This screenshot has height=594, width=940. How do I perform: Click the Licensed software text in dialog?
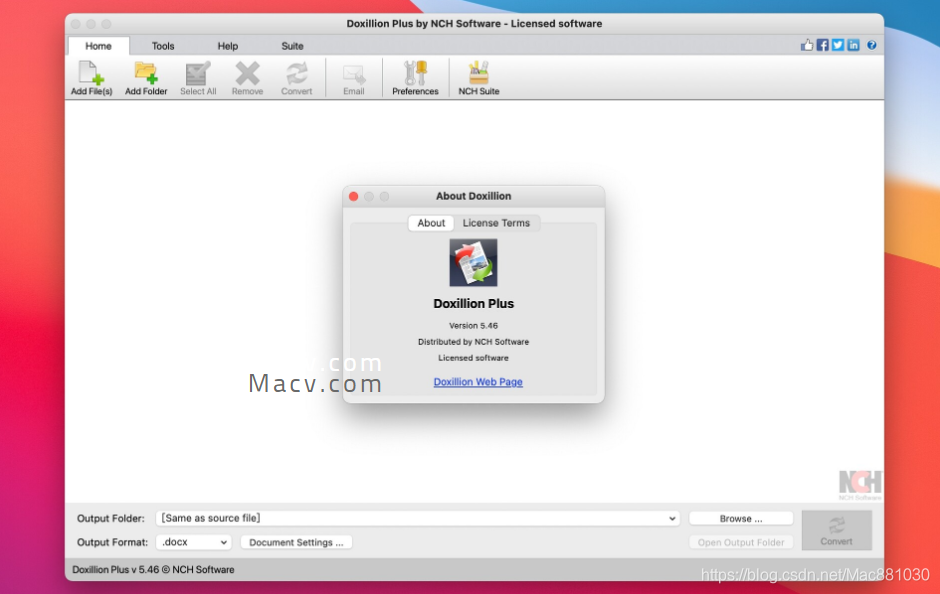(x=473, y=358)
